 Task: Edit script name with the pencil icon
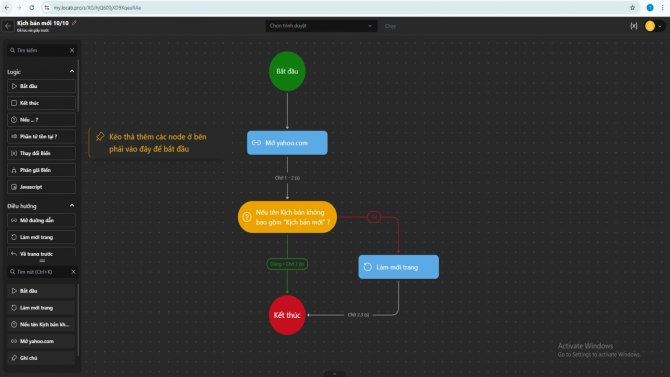coord(74,23)
